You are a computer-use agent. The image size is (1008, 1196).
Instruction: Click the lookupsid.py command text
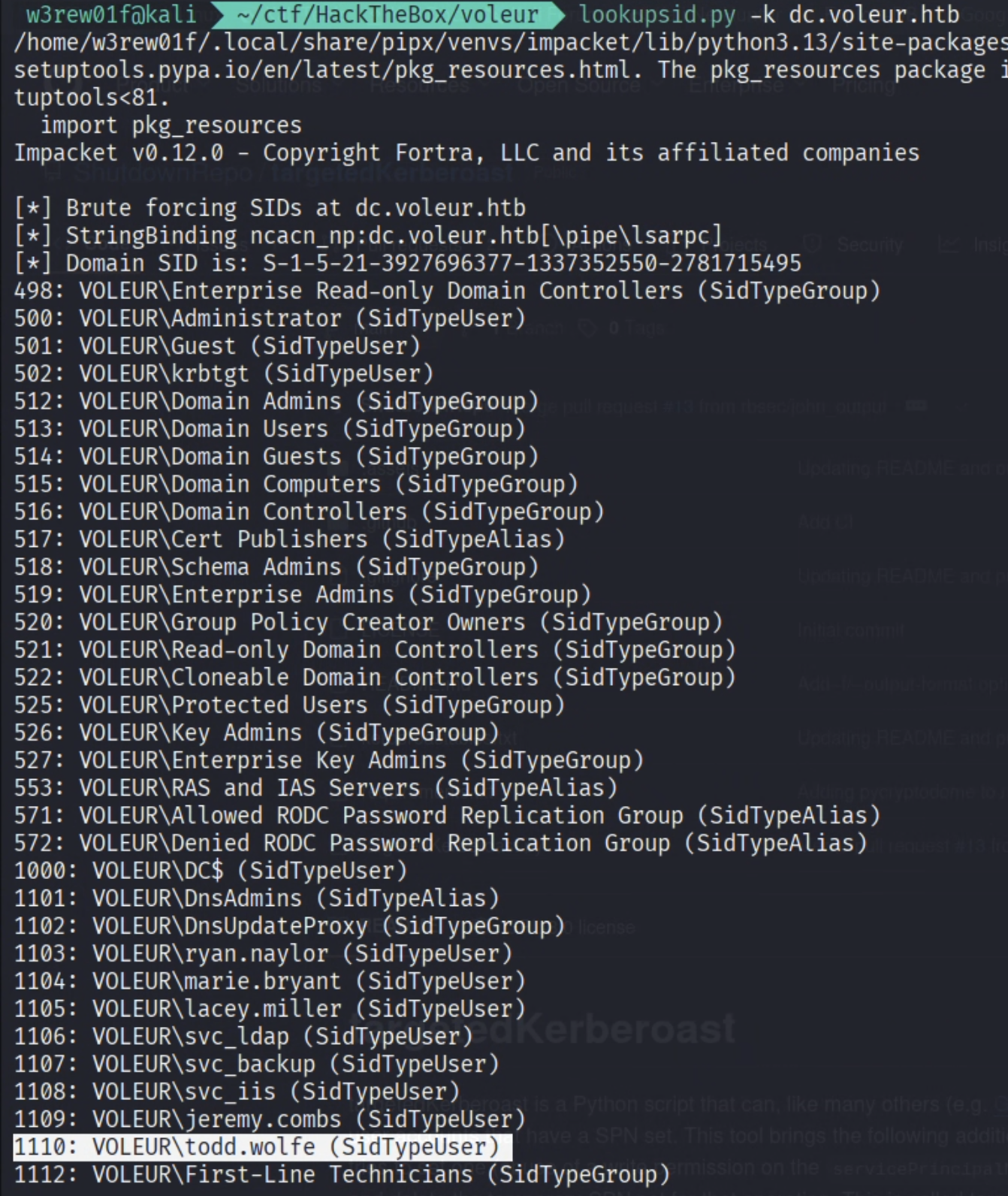click(x=657, y=14)
